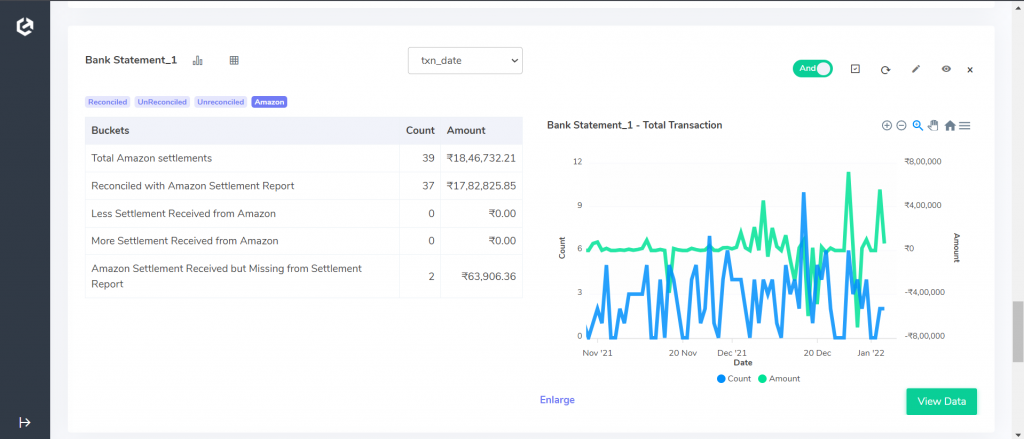The width and height of the screenshot is (1024, 439).
Task: Switch to the table grid view icon
Action: point(234,60)
